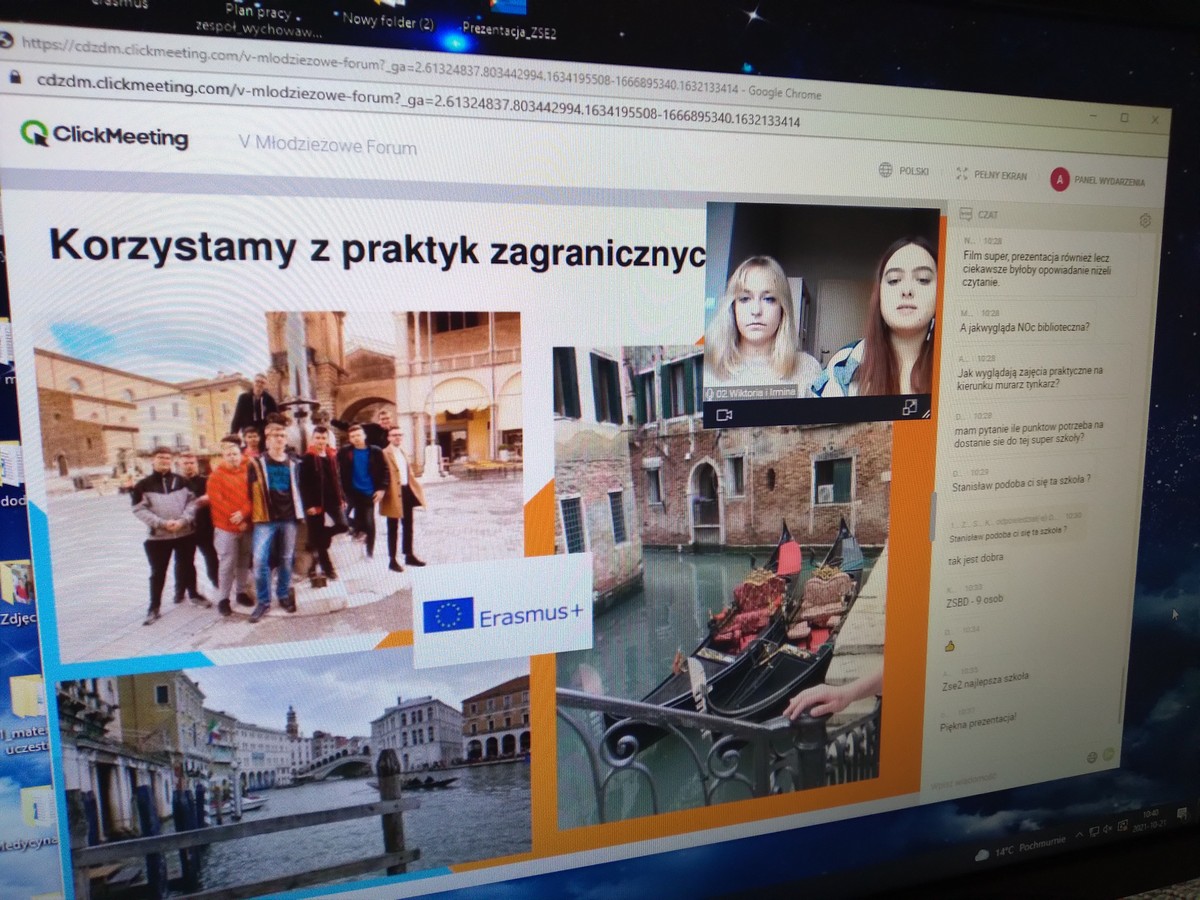Open emoji picker in chat input
1200x900 pixels.
coord(1092,756)
